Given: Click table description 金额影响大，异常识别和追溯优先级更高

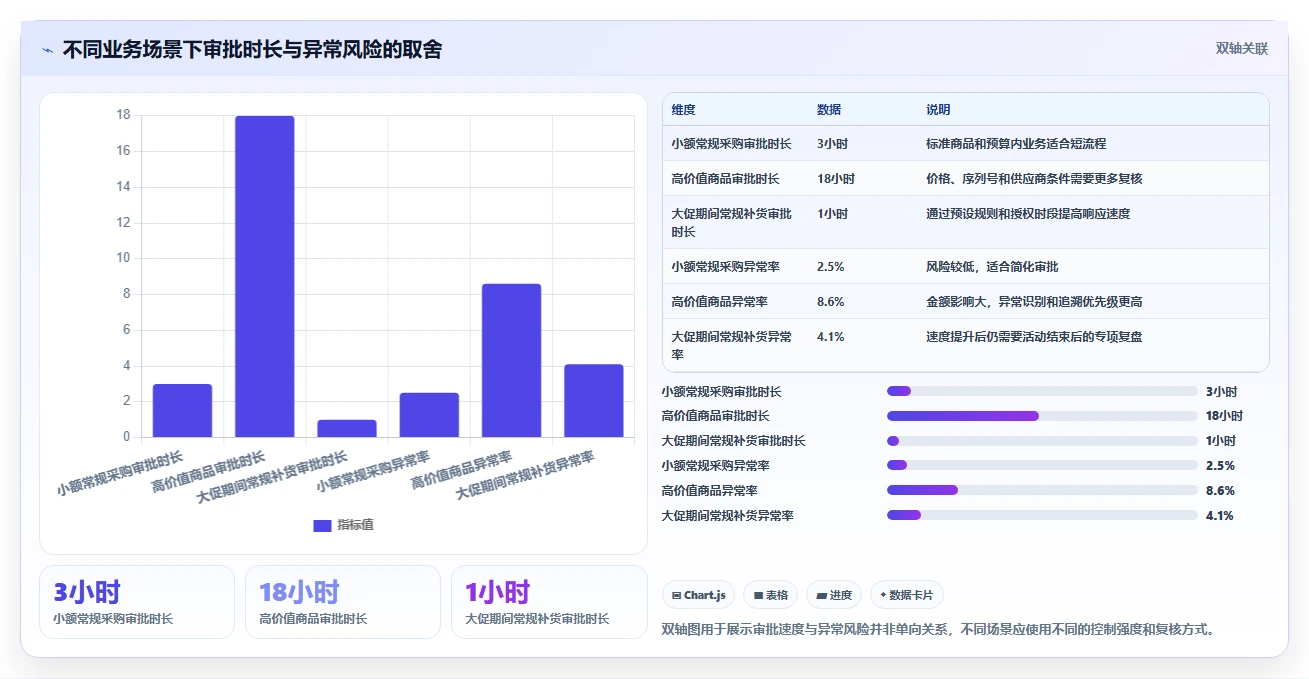Looking at the screenshot, I should point(1034,302).
